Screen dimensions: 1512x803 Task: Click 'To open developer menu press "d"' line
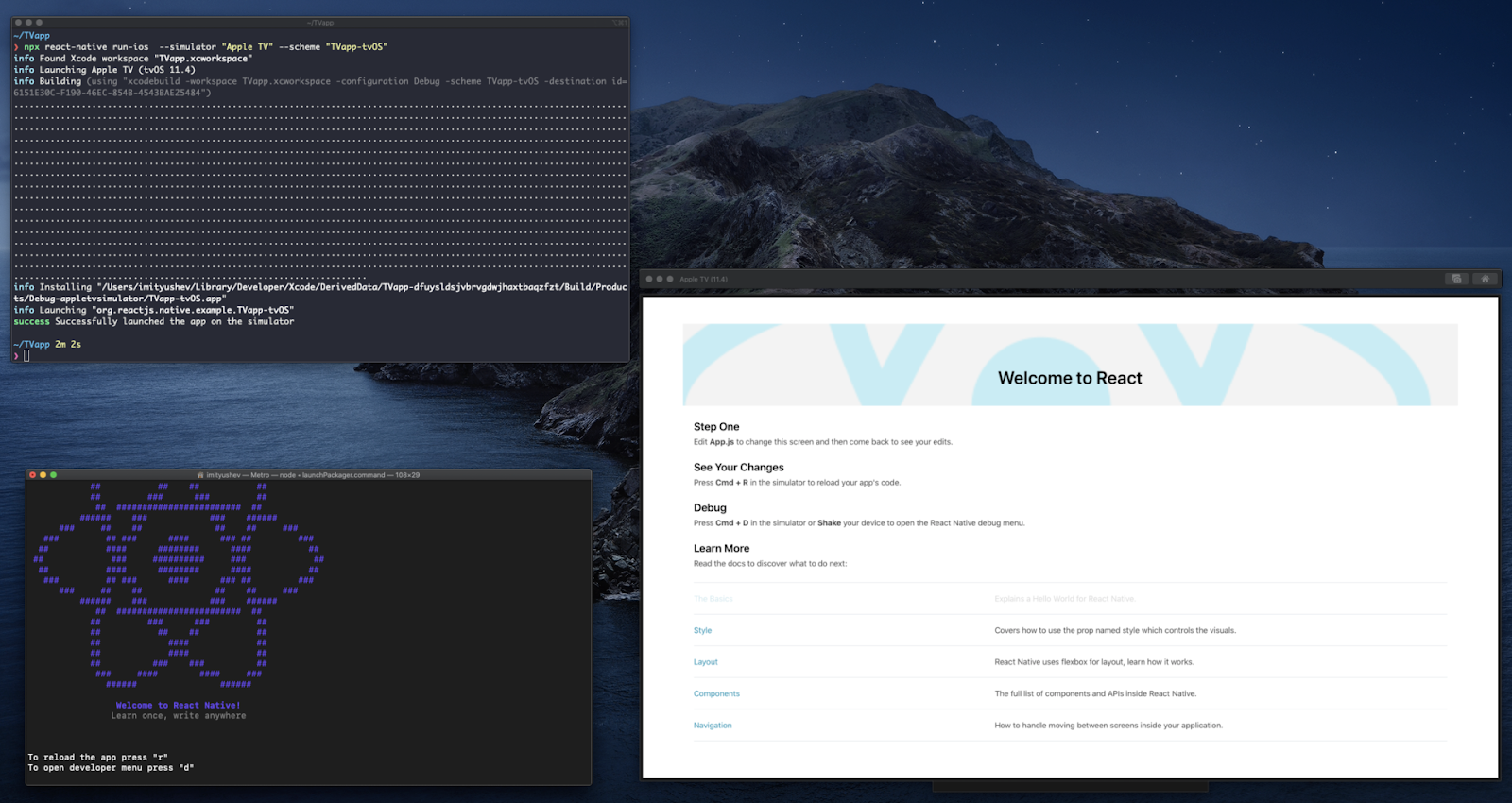point(111,768)
